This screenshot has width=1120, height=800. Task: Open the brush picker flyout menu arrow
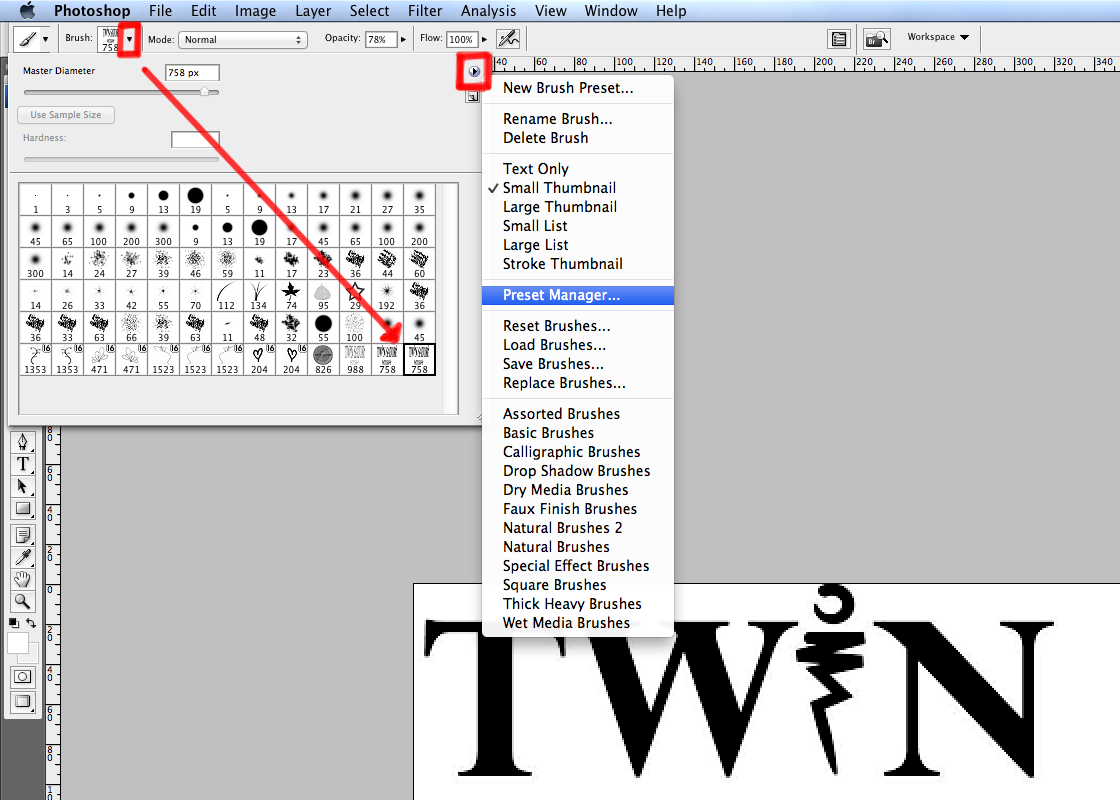point(474,71)
